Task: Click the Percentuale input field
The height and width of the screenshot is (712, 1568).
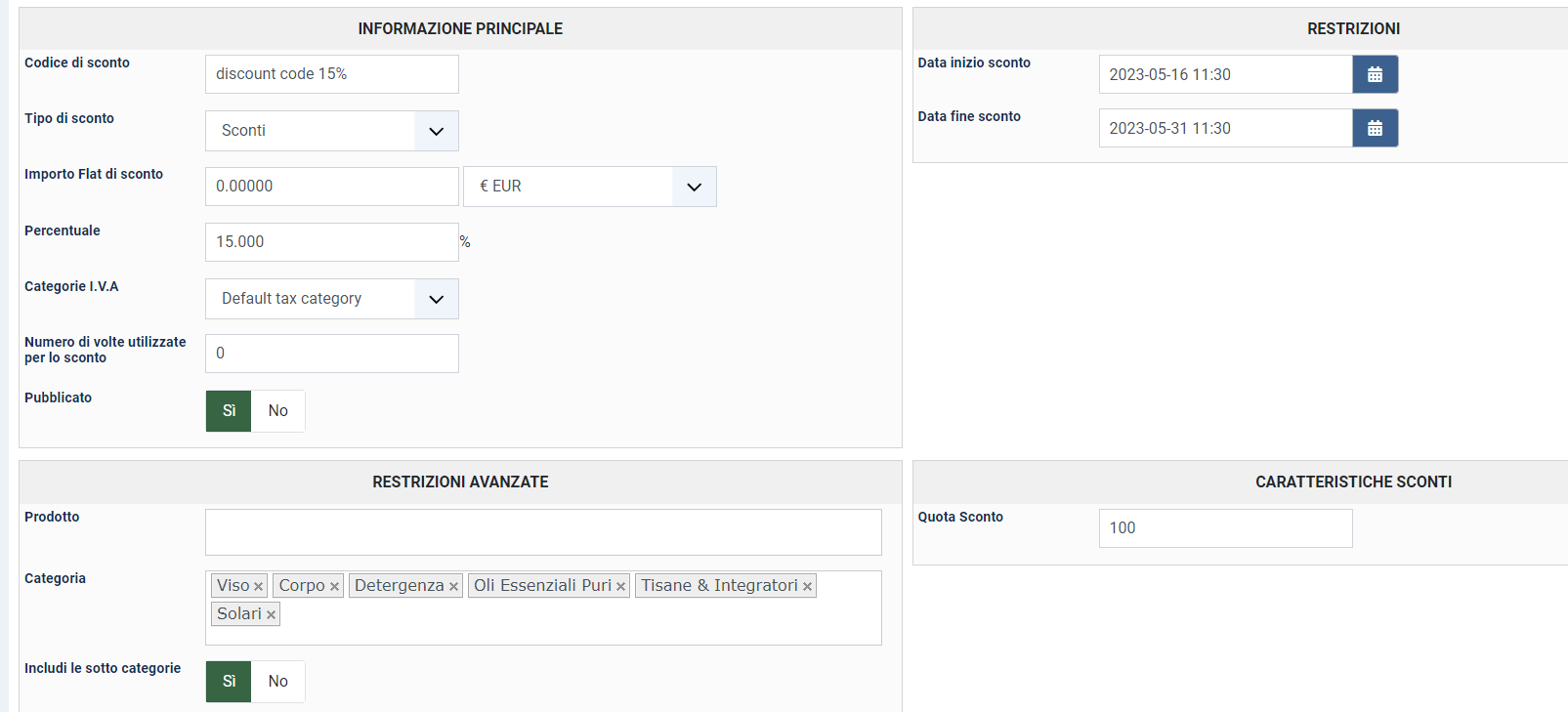Action: (331, 242)
